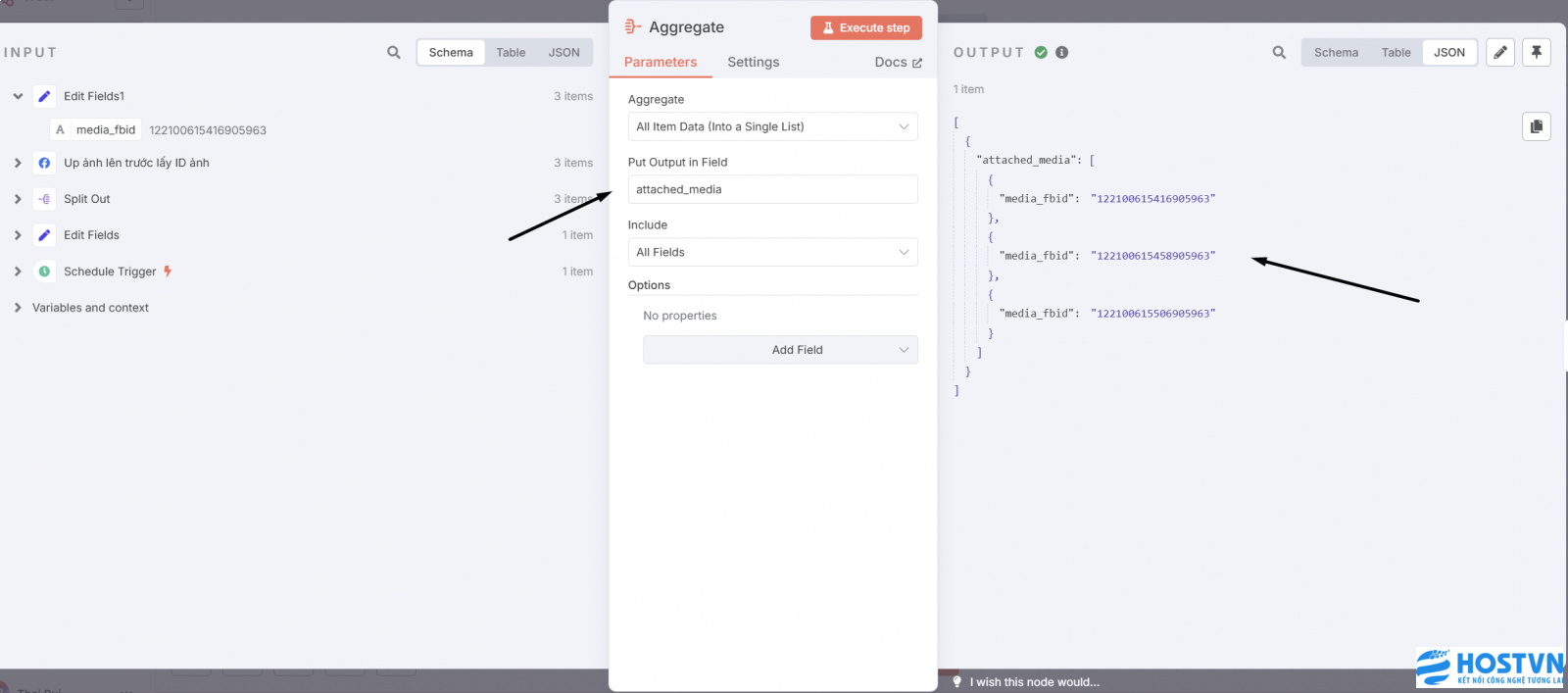Collapse the Edit Fields1 node
This screenshot has height=693, width=1568.
[x=18, y=96]
